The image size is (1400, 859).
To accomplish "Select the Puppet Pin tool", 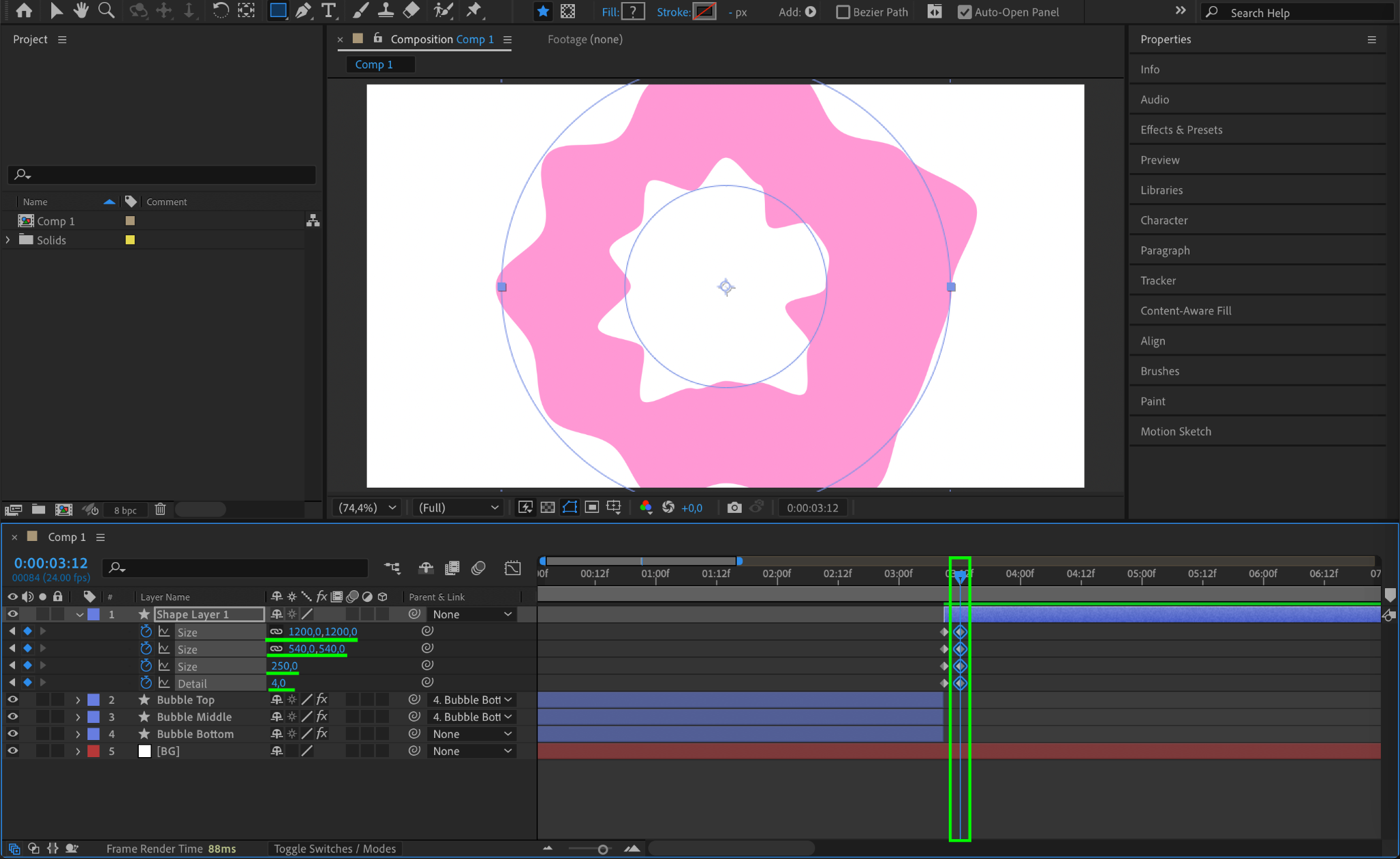I will [473, 10].
